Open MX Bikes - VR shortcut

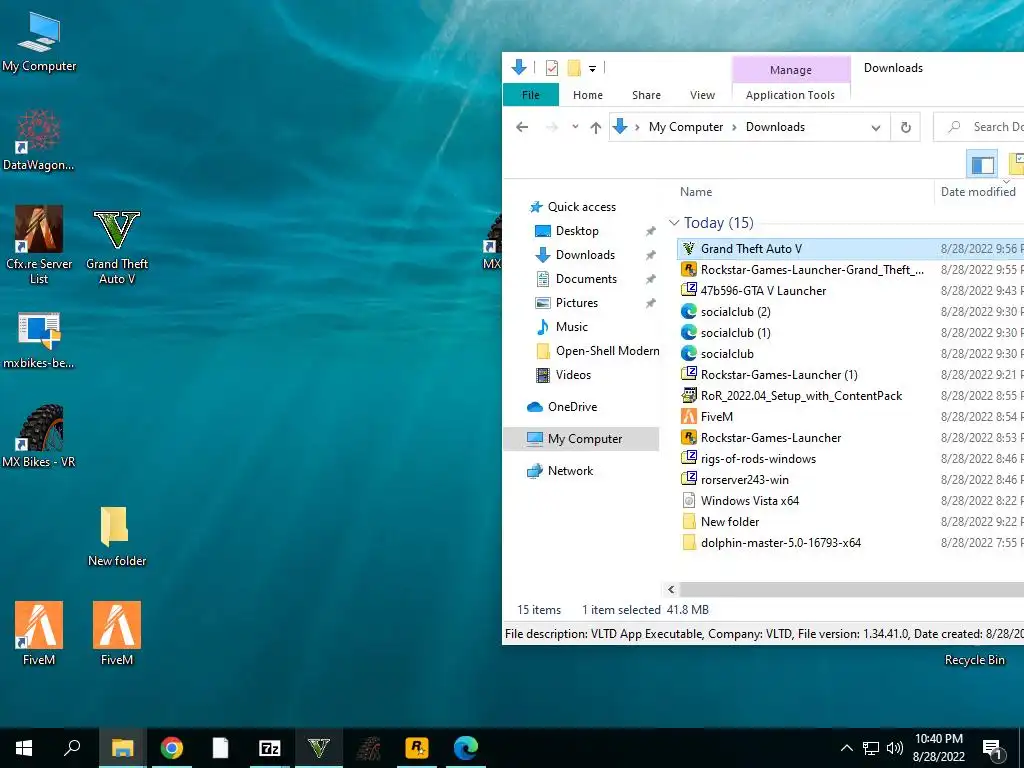pos(39,436)
